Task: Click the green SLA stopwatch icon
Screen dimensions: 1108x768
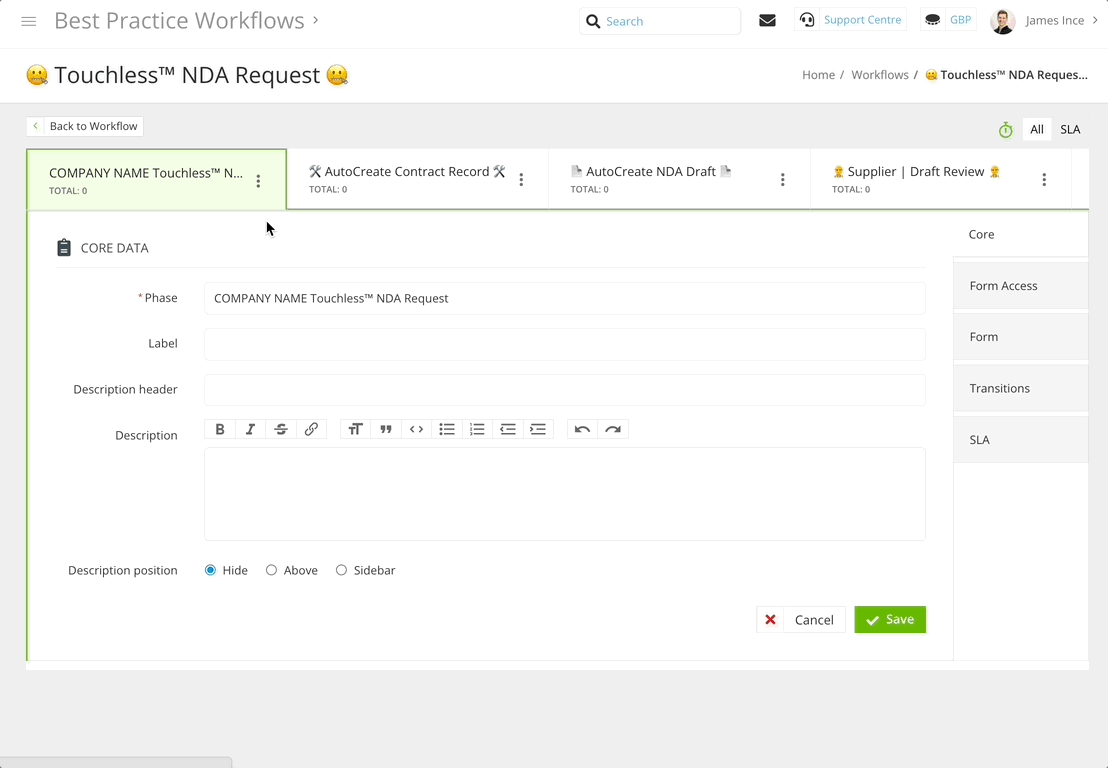Action: tap(1005, 129)
